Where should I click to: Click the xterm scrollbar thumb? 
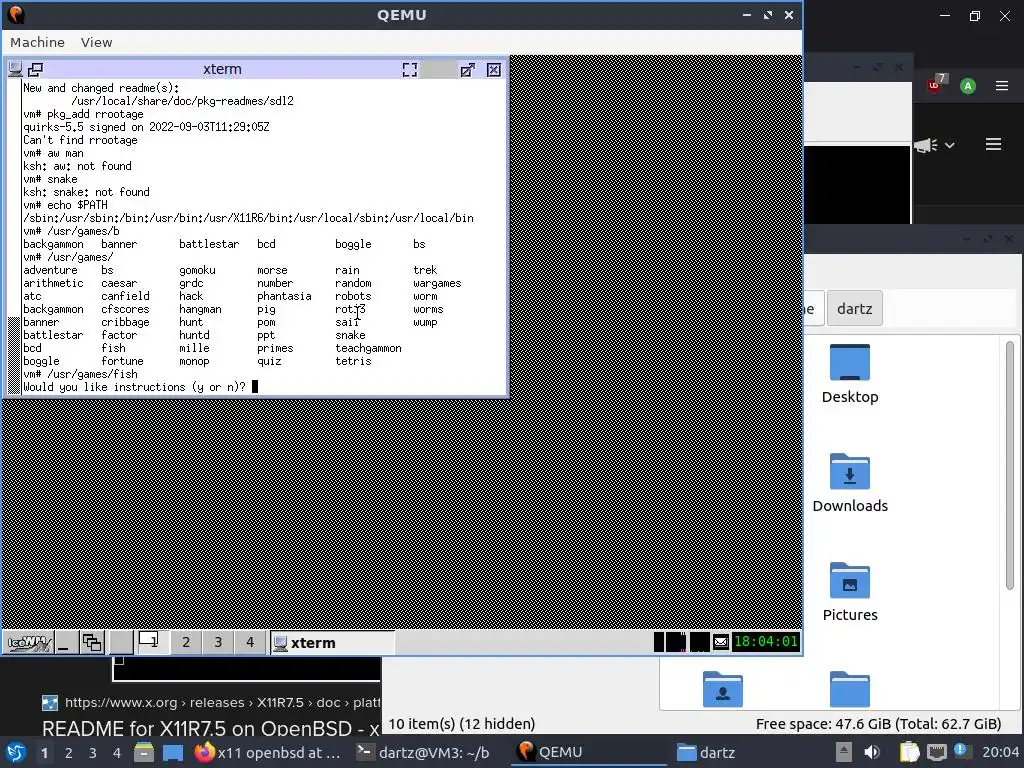pos(14,355)
